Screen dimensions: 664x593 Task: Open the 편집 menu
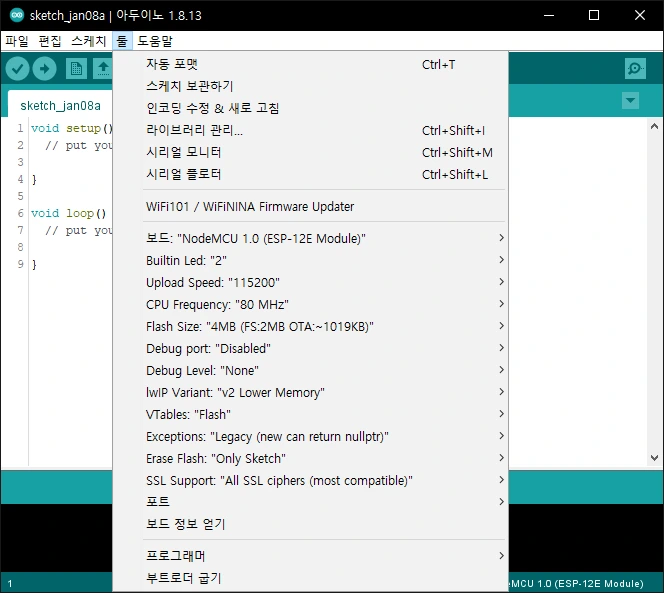tap(50, 41)
